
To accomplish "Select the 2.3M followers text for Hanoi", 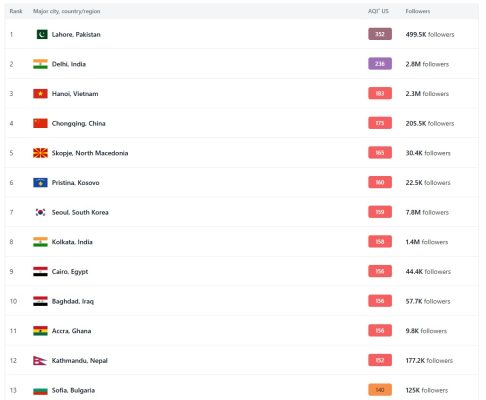I will coord(427,94).
